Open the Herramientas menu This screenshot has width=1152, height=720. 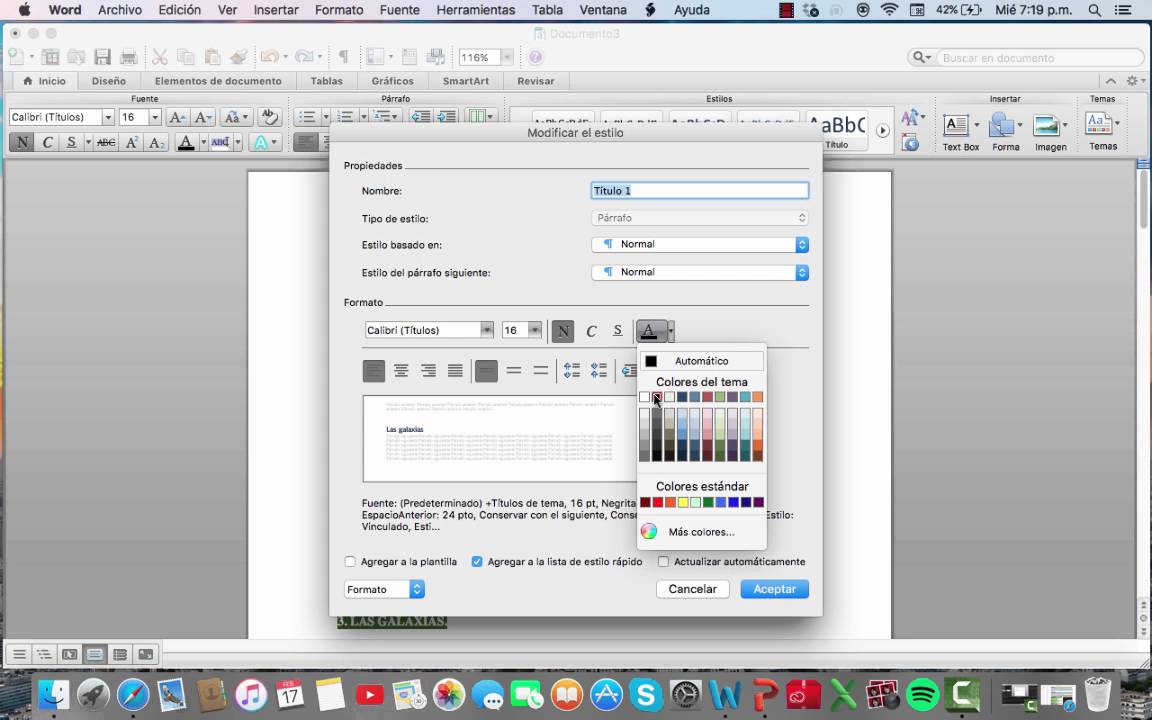coord(475,10)
